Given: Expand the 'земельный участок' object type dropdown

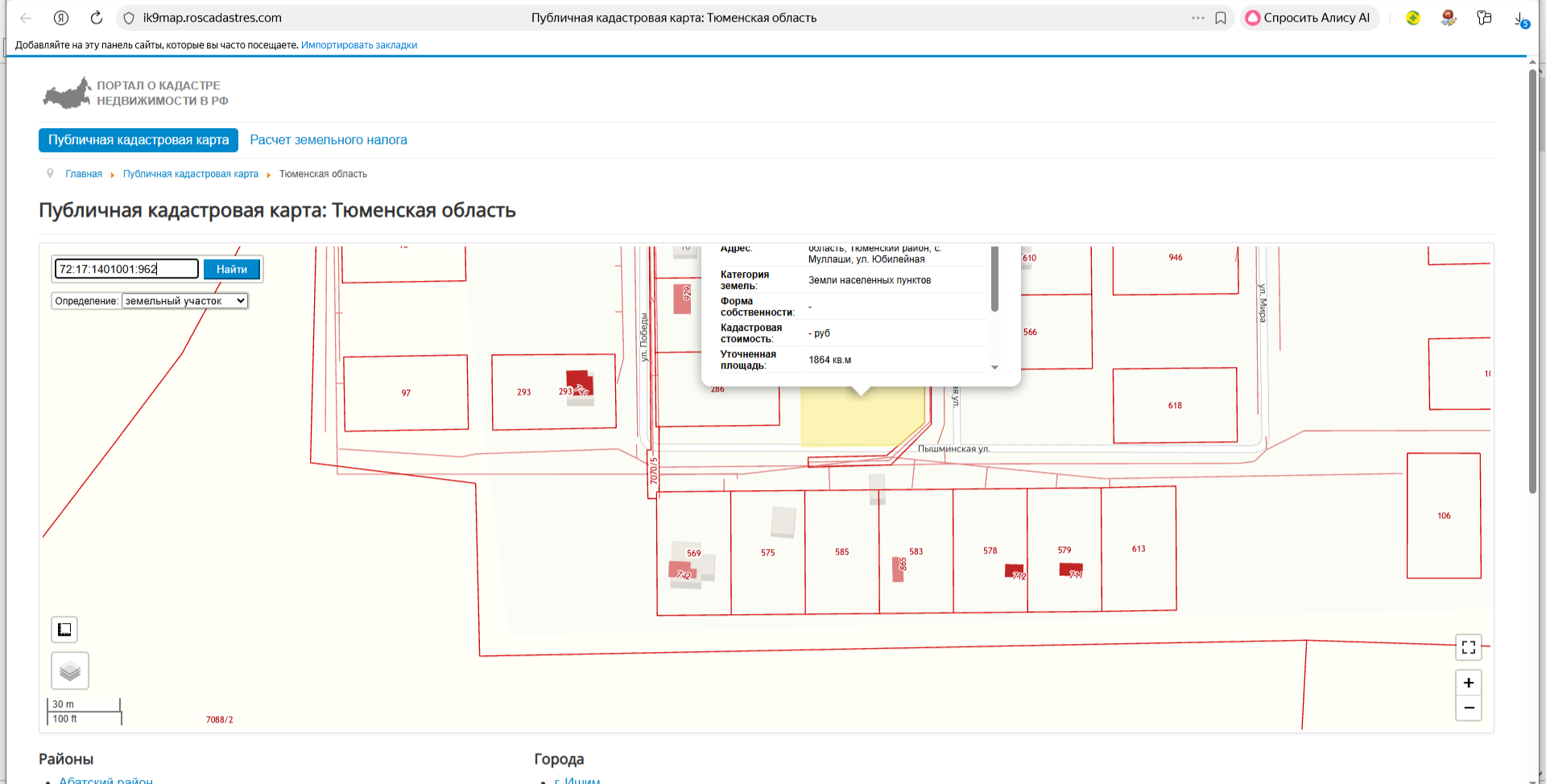Looking at the screenshot, I should click(x=184, y=301).
